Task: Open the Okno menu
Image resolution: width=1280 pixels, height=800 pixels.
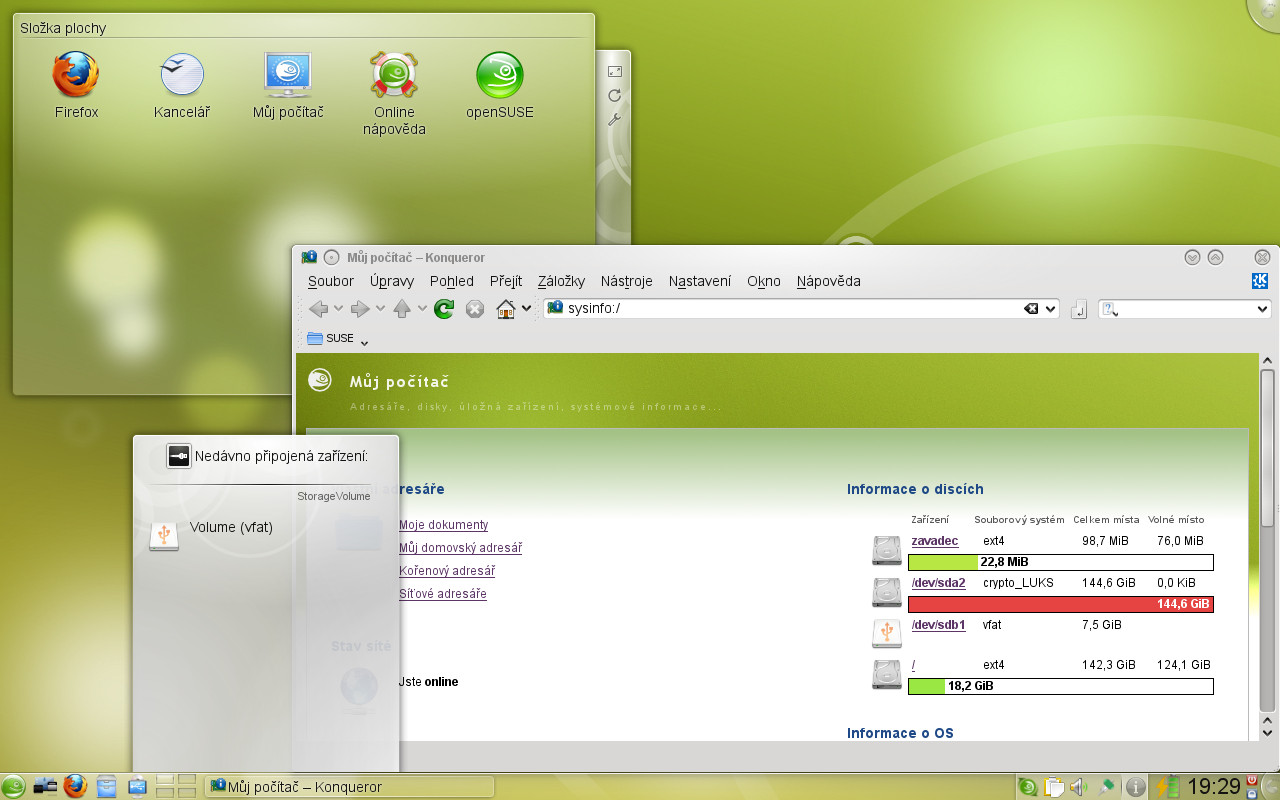Action: [x=764, y=281]
